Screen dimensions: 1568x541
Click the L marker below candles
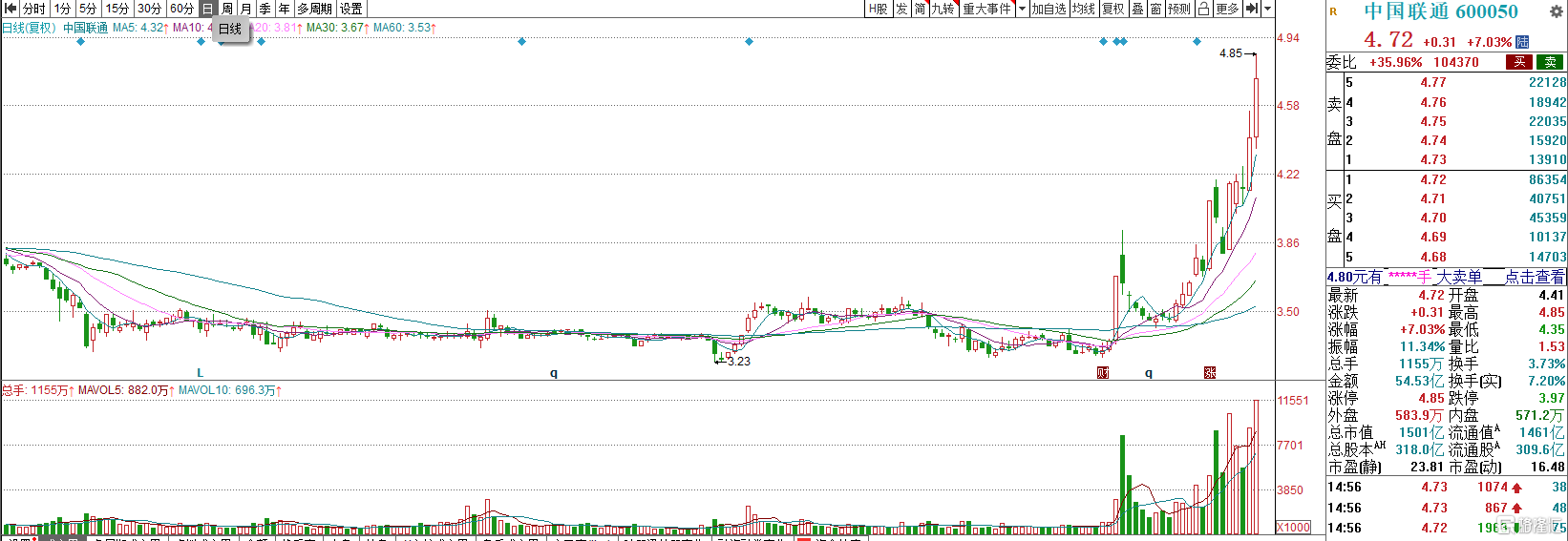(x=200, y=373)
